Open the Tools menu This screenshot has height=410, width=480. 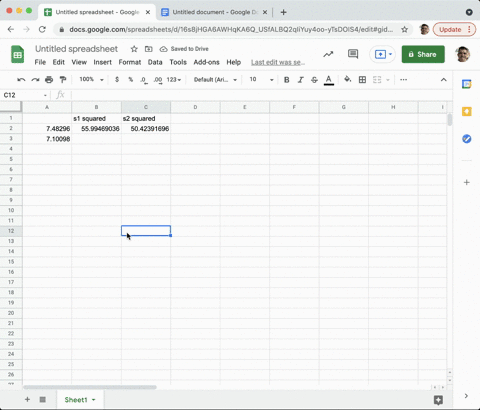click(178, 62)
